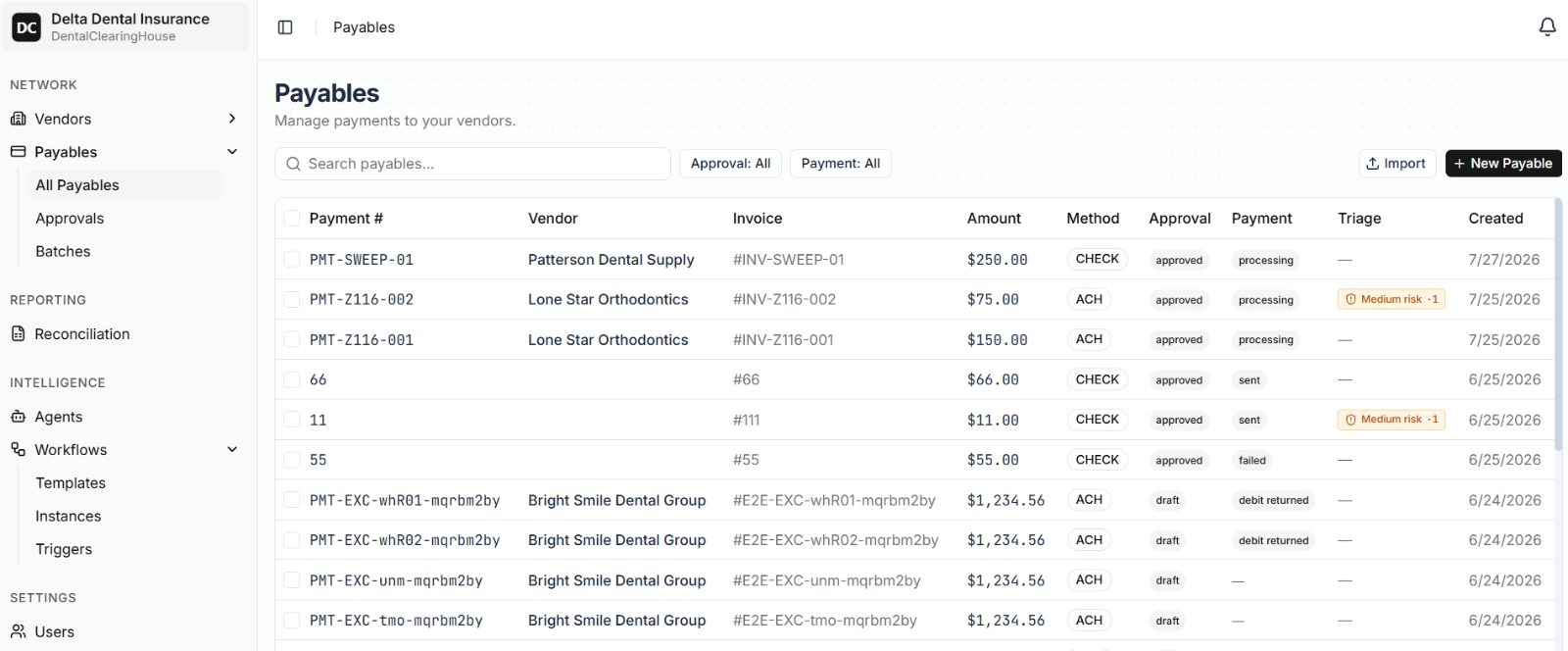Select All Payables in sidebar
The height and width of the screenshot is (651, 1568).
point(125,185)
